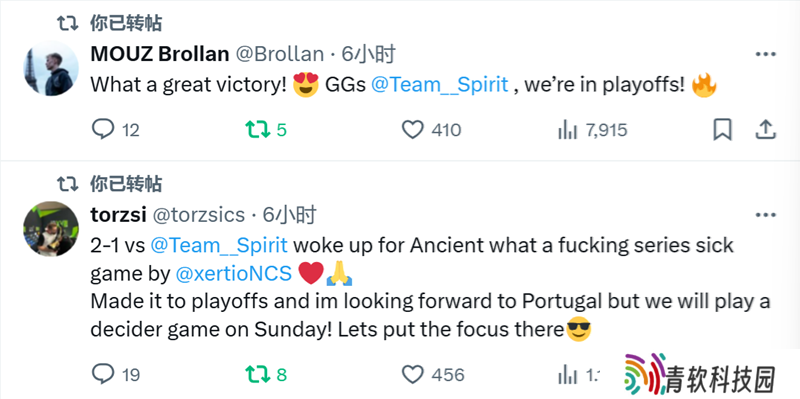Open the torzsi display name profile
Image resolution: width=800 pixels, height=399 pixels.
tap(118, 215)
